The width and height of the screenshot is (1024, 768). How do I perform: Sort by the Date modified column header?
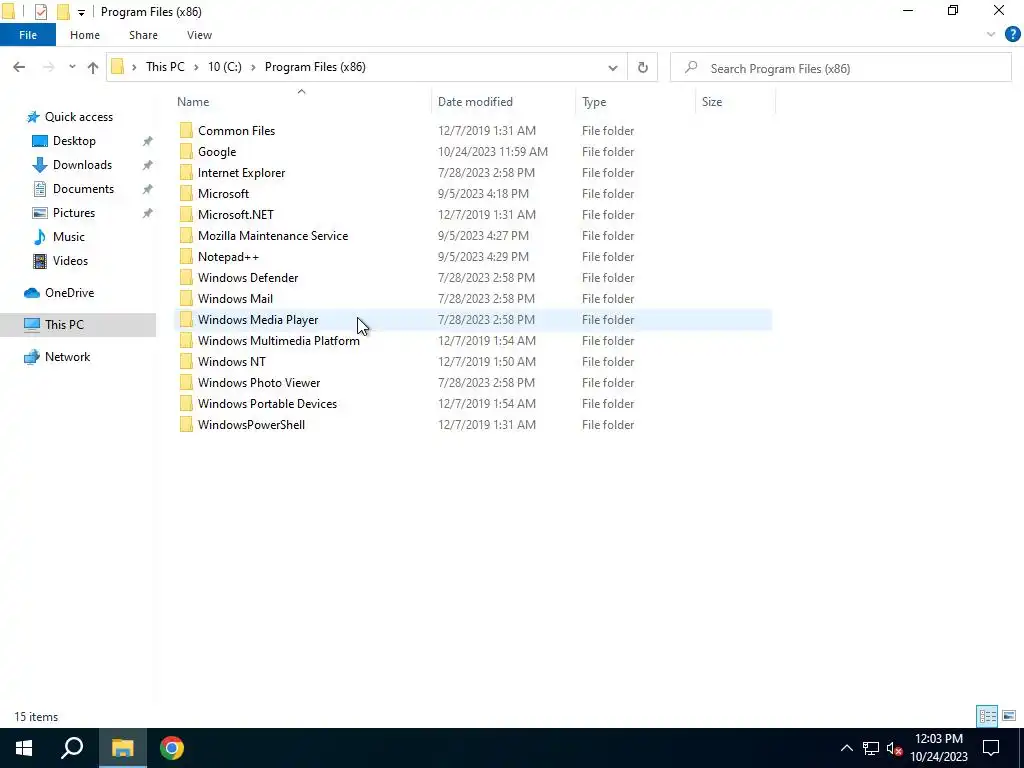[475, 102]
